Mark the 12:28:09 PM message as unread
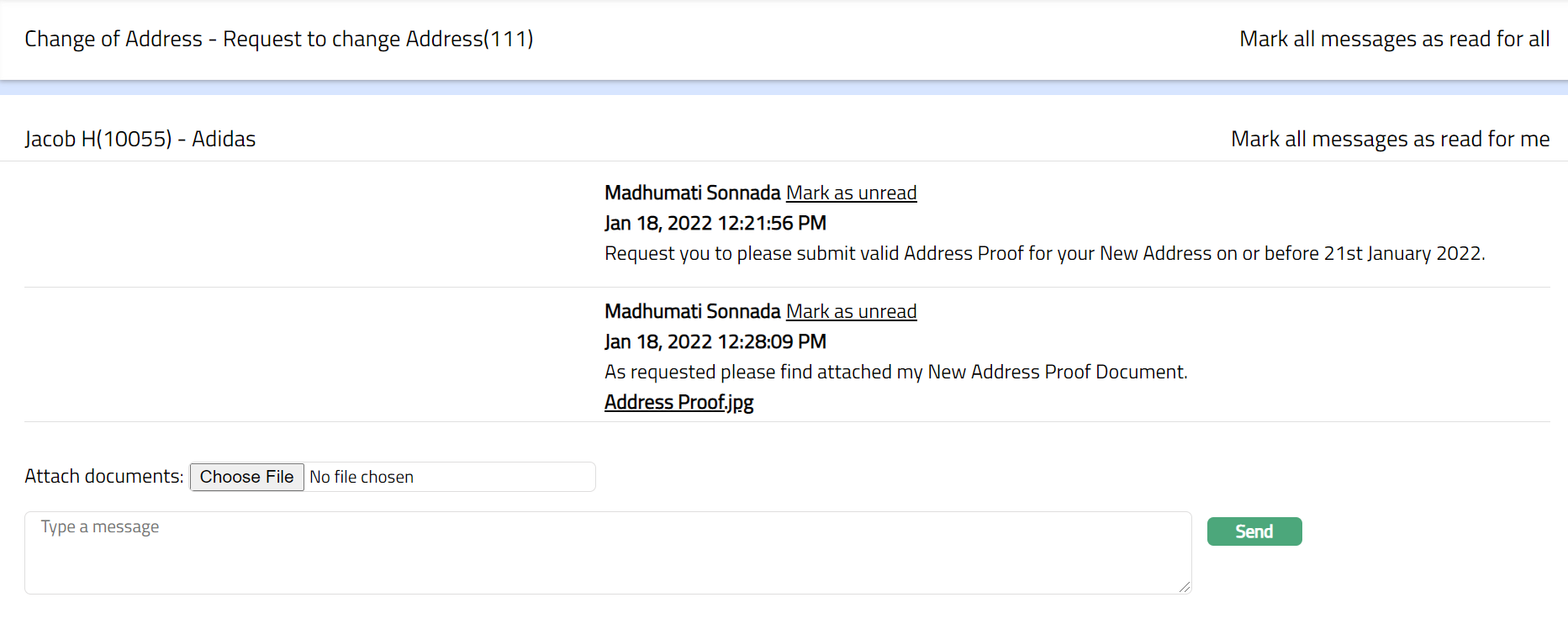The width and height of the screenshot is (1568, 629). 851,312
